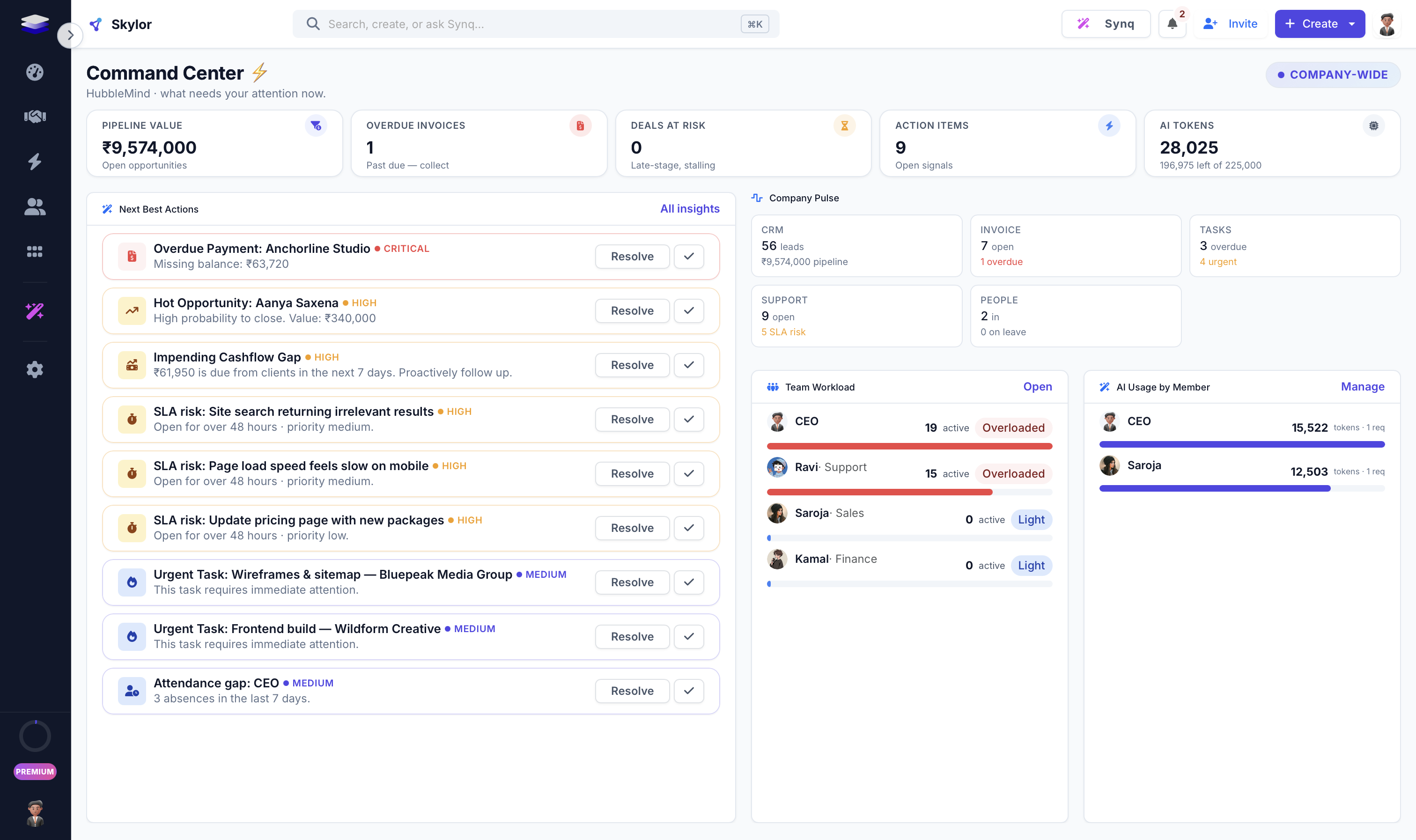1416x840 pixels.
Task: Click the invoice icon on Overdue Invoices card
Action: coord(580,125)
